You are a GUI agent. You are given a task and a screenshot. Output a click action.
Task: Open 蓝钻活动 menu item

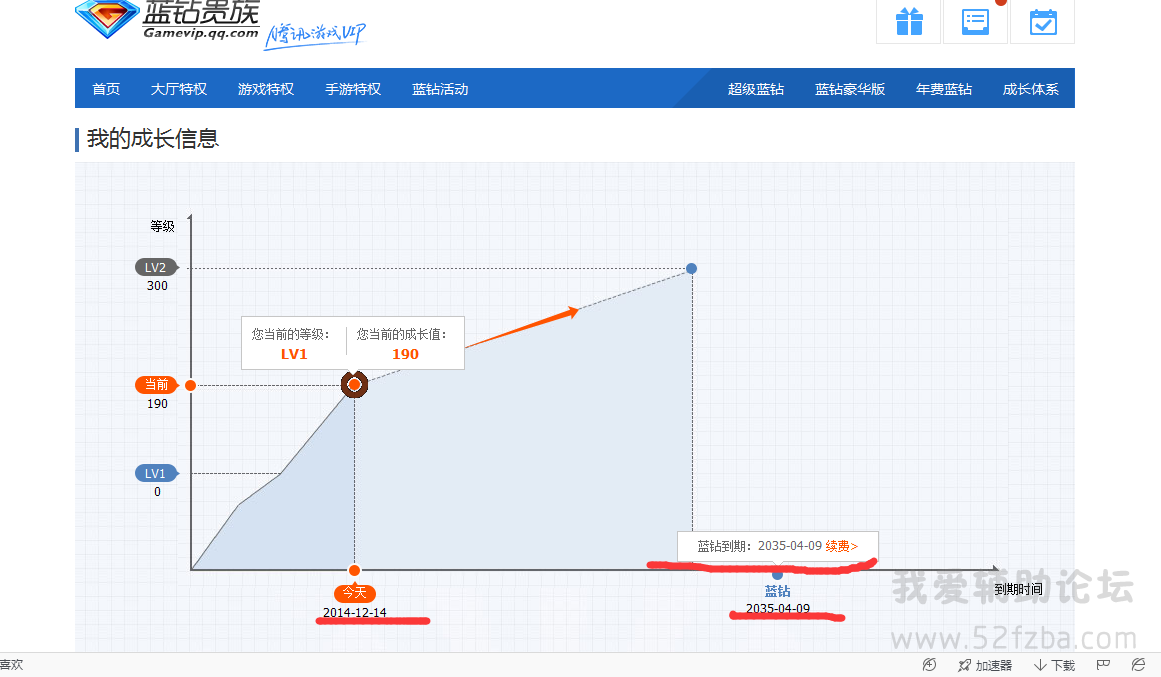pos(441,89)
